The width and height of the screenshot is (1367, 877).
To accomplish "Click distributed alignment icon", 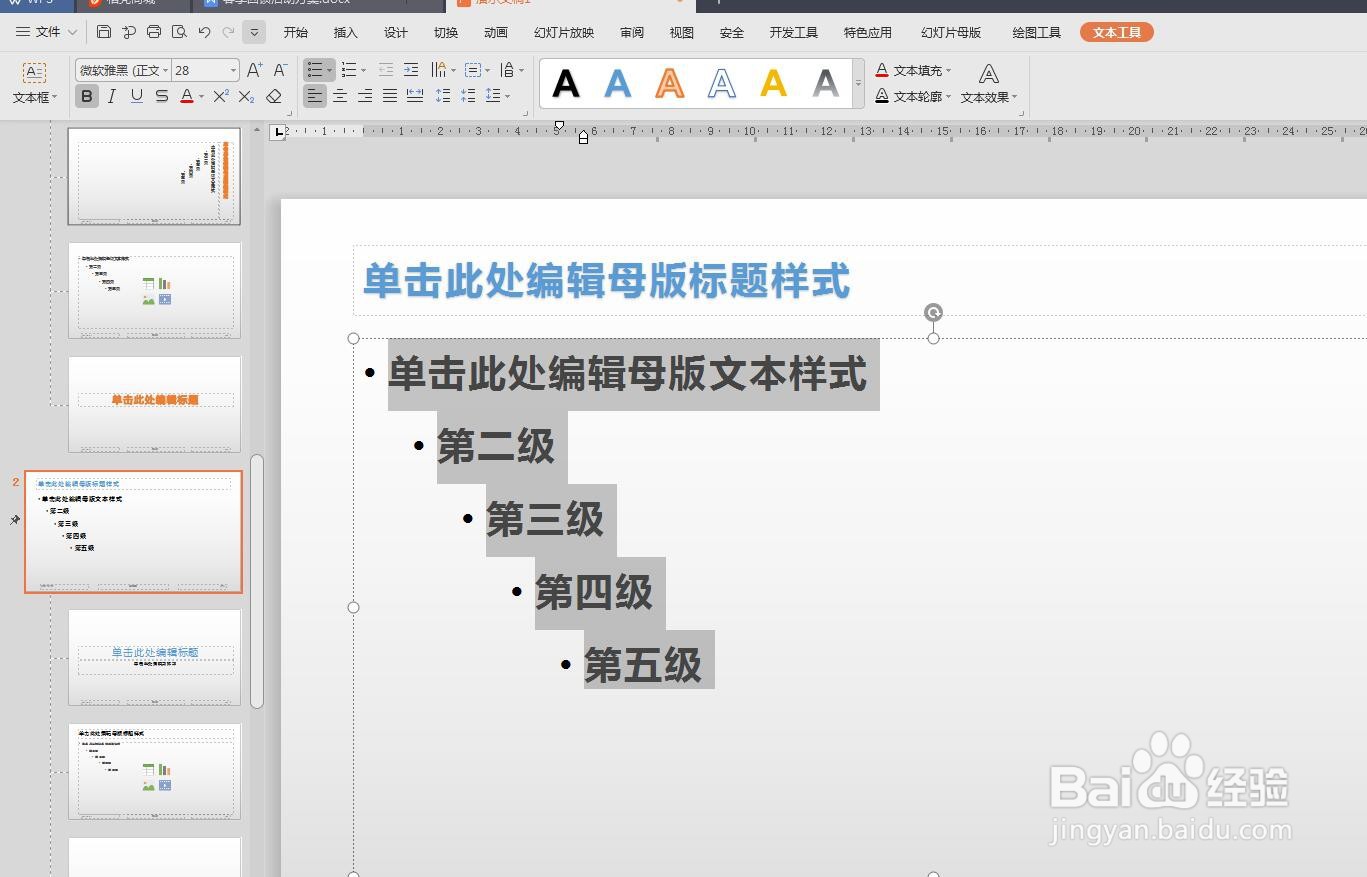I will 415,96.
